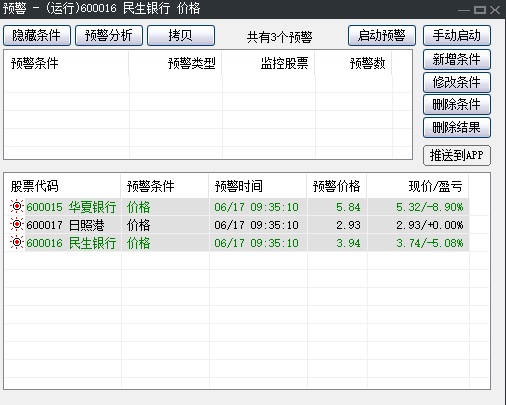Click alert time in 民生银行 row
Screen dimensions: 506x405
pyautogui.click(x=256, y=243)
